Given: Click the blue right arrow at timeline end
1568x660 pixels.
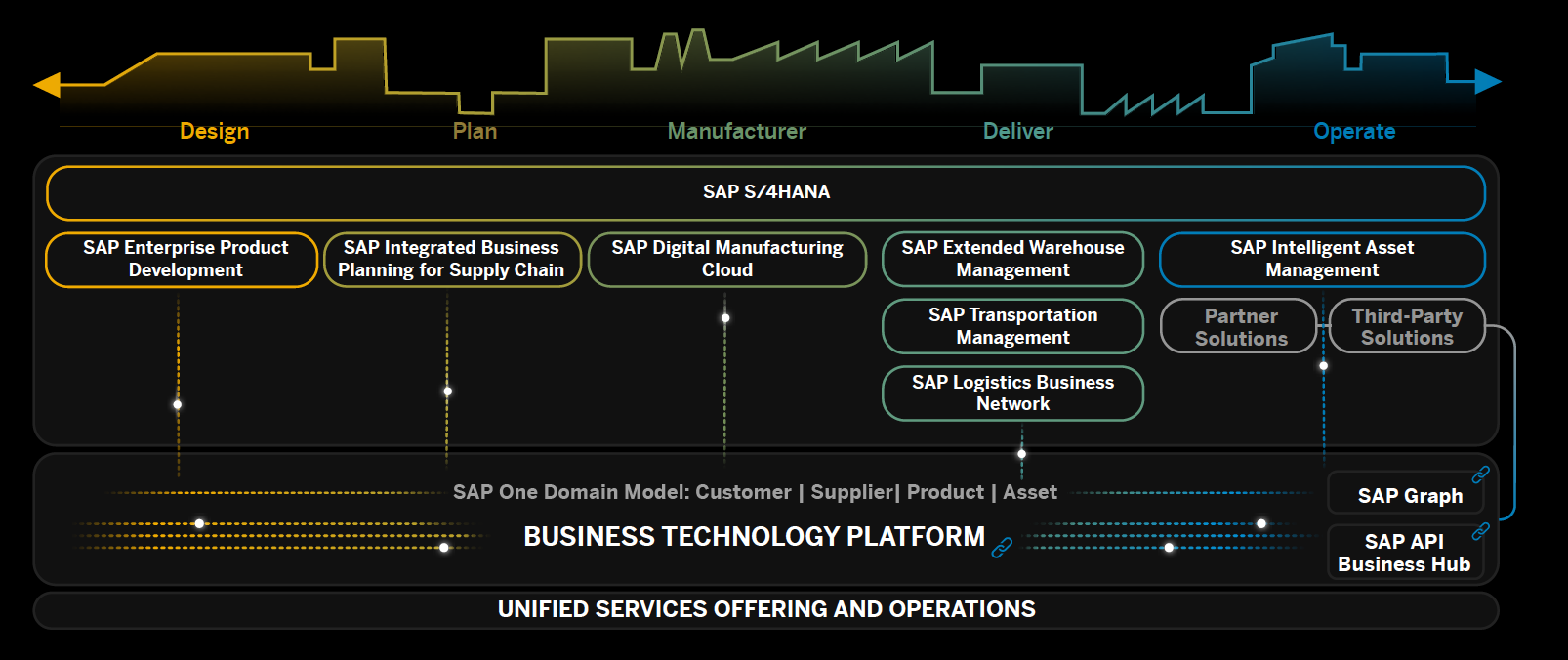Looking at the screenshot, I should pos(1487,81).
